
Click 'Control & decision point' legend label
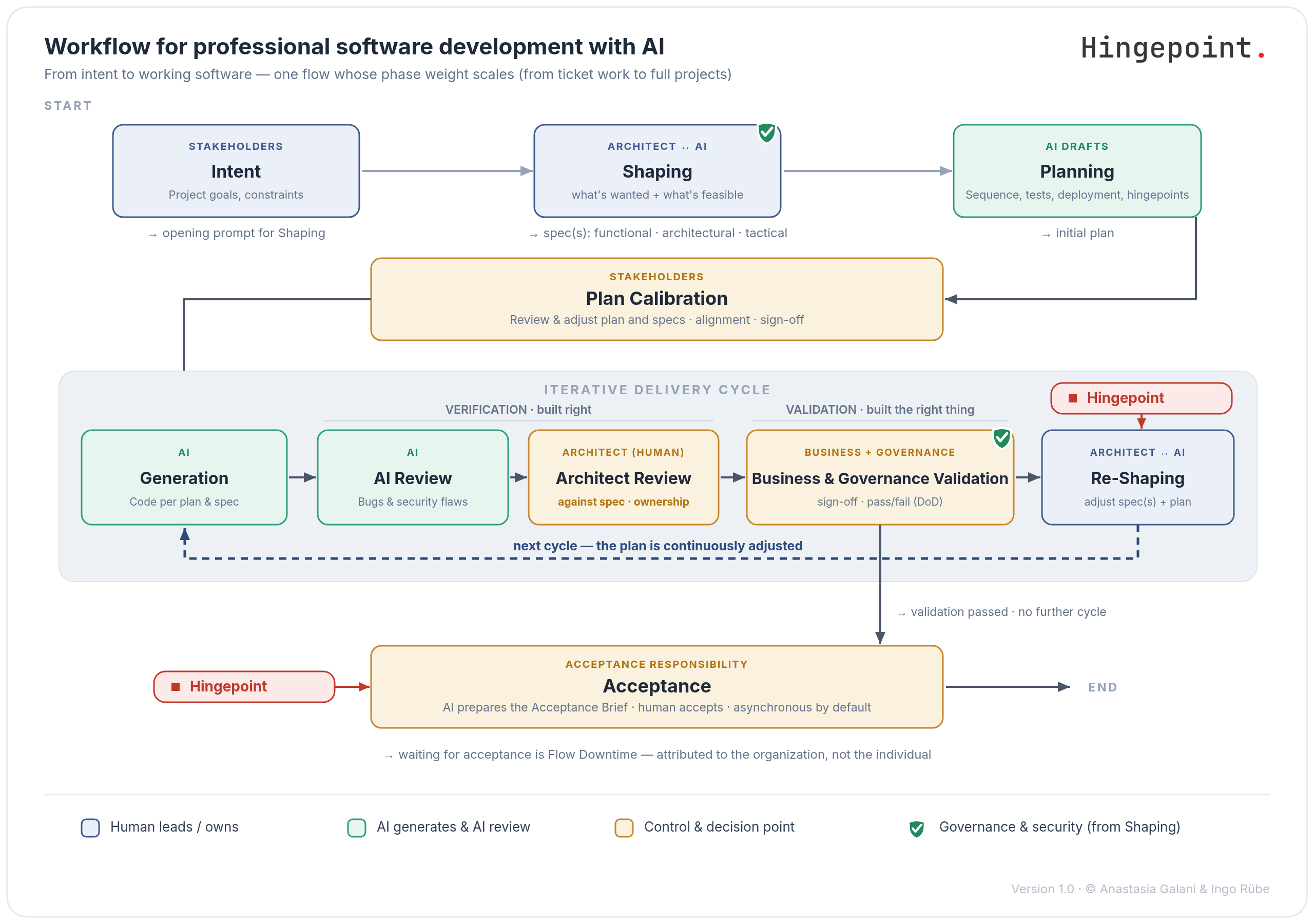719,827
